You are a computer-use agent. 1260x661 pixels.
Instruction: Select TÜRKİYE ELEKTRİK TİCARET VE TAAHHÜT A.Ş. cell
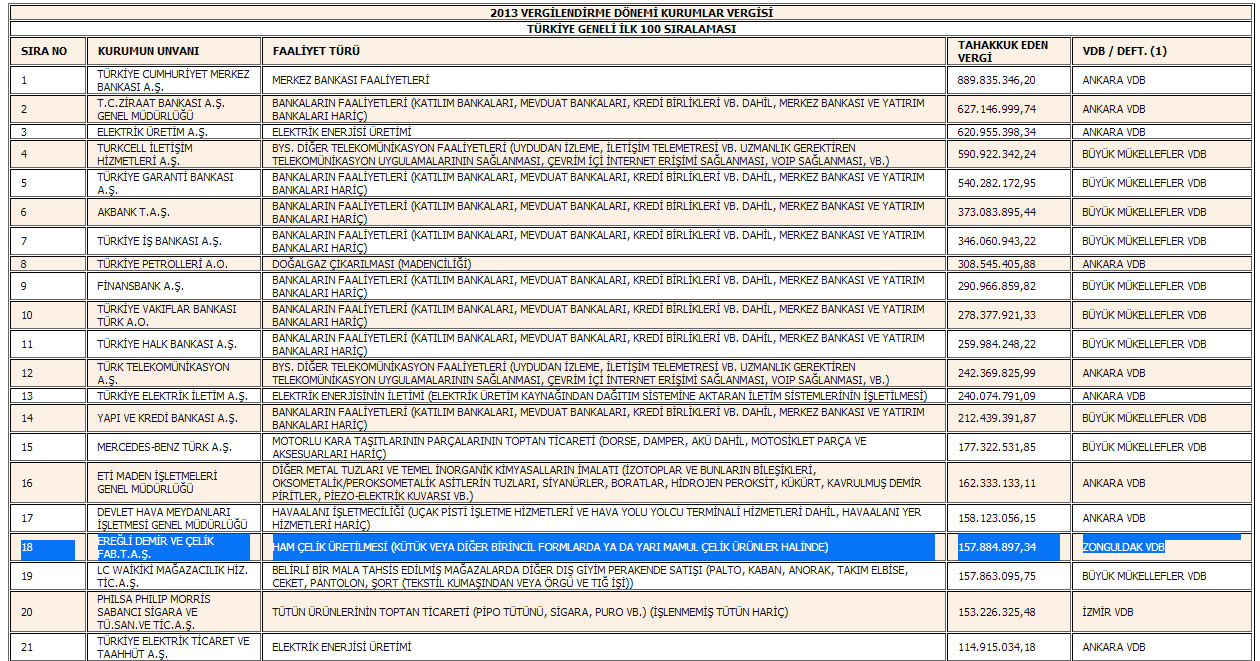tap(174, 647)
